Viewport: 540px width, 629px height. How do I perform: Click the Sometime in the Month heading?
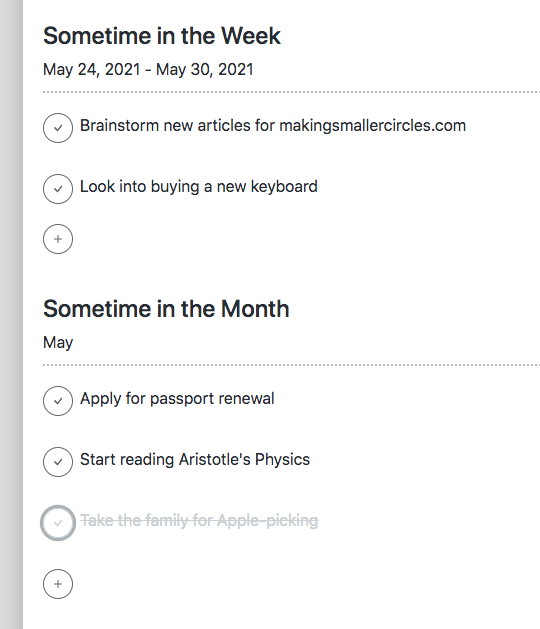(x=166, y=309)
